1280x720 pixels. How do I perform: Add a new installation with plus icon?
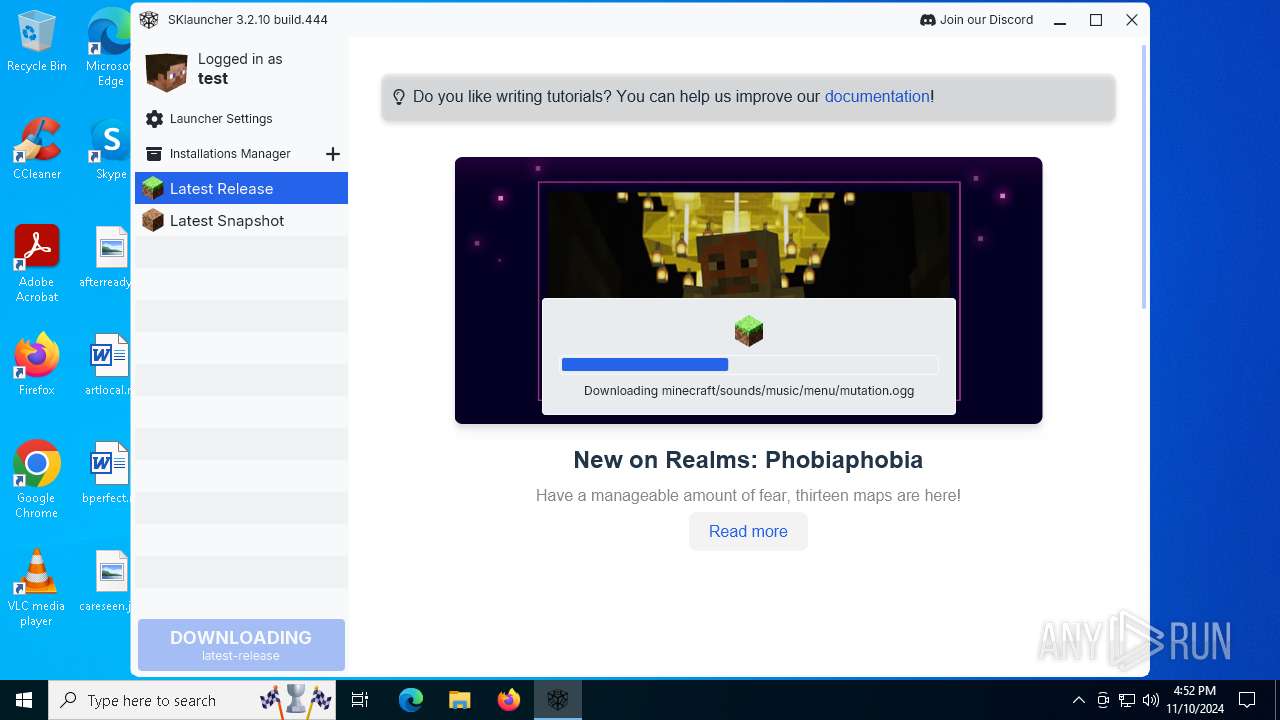(333, 154)
